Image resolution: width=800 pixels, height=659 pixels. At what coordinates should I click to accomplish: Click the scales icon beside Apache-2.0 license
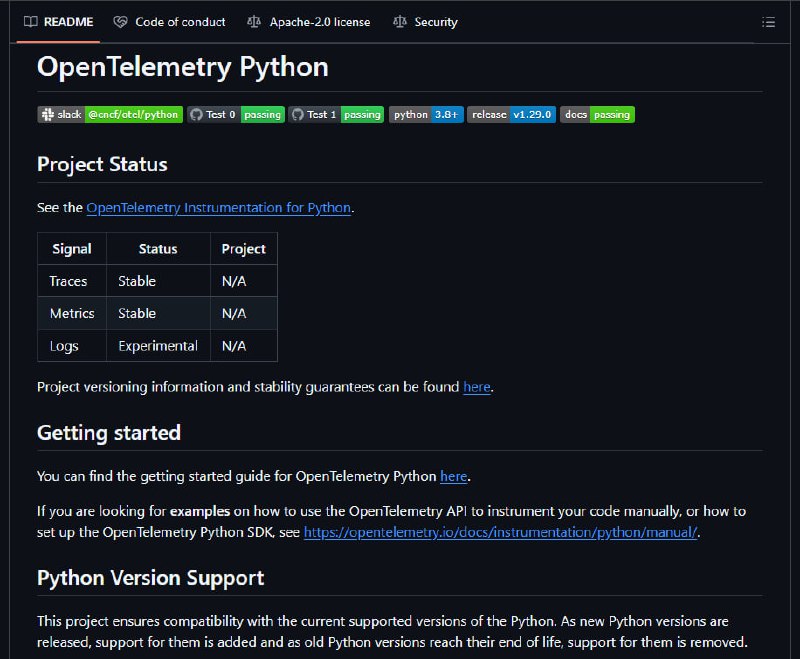click(x=254, y=22)
